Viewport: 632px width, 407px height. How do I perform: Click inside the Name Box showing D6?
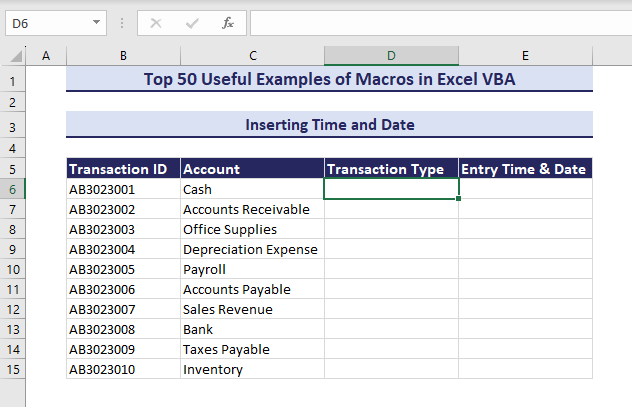[46, 22]
